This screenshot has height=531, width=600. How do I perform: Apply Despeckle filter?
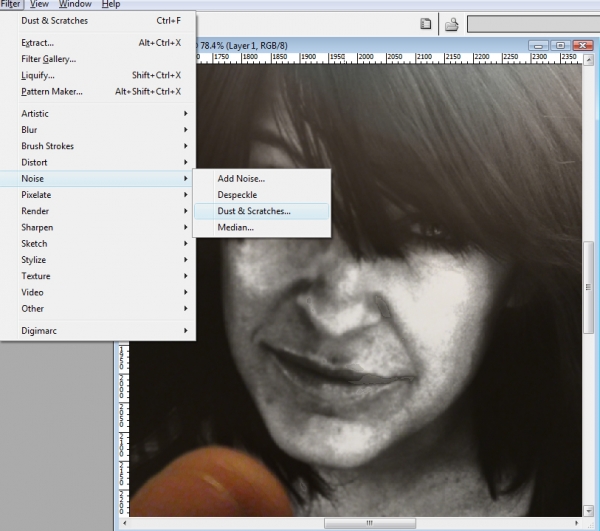point(262,195)
